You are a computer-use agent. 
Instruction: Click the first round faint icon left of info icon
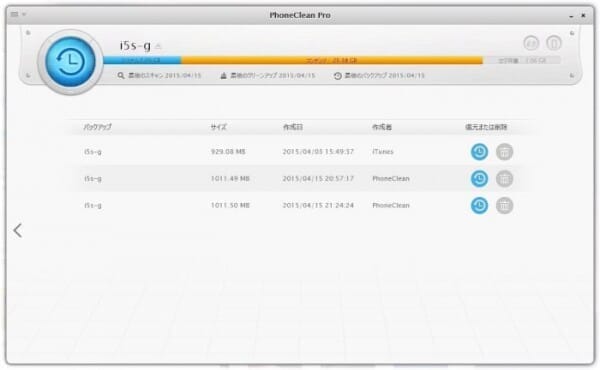point(531,43)
